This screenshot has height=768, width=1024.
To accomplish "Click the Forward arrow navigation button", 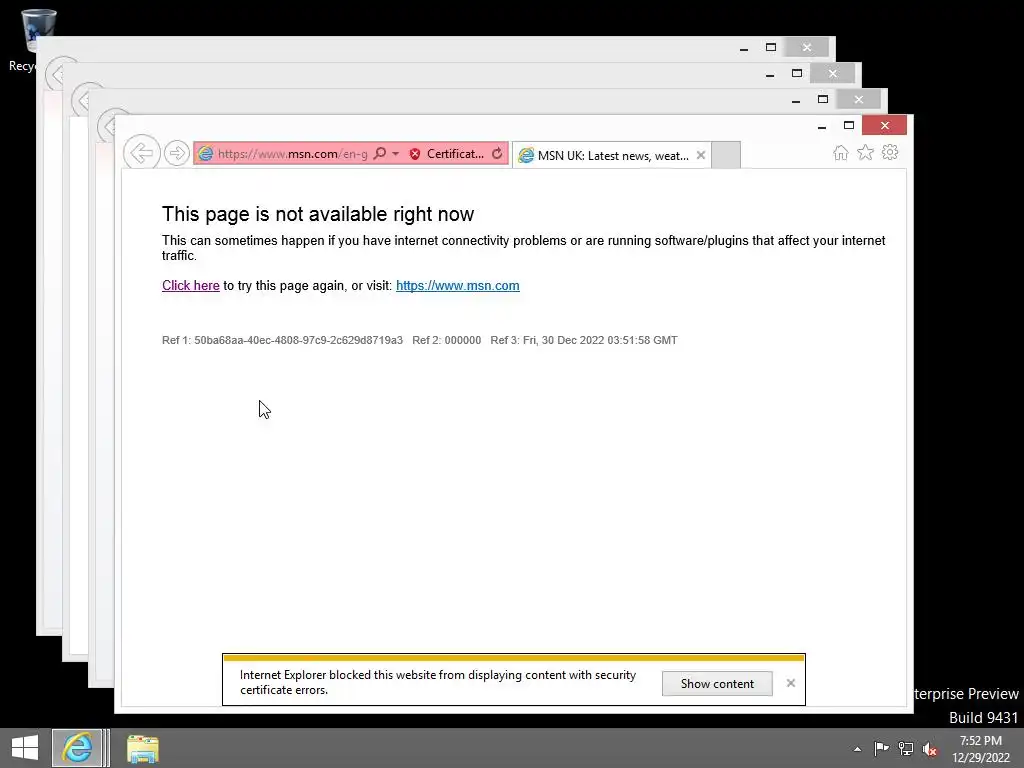I will coord(176,153).
